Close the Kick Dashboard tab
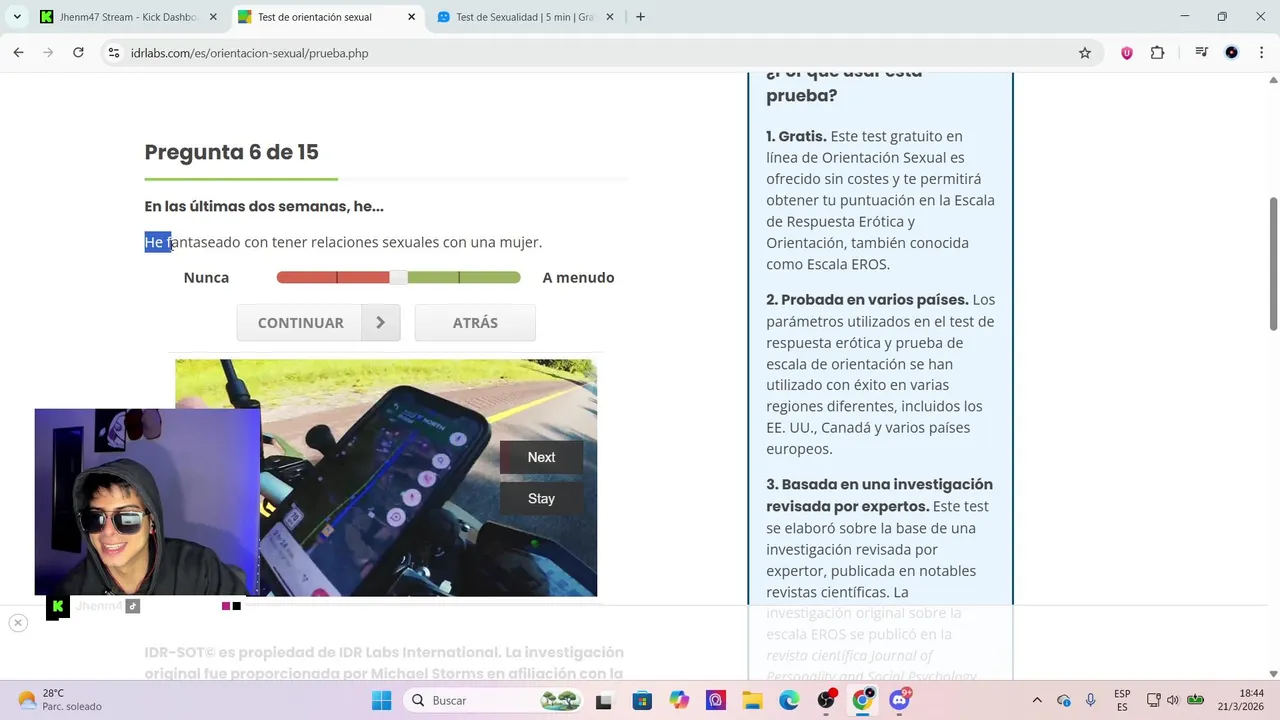Screen dimensions: 1280x720 (213, 17)
